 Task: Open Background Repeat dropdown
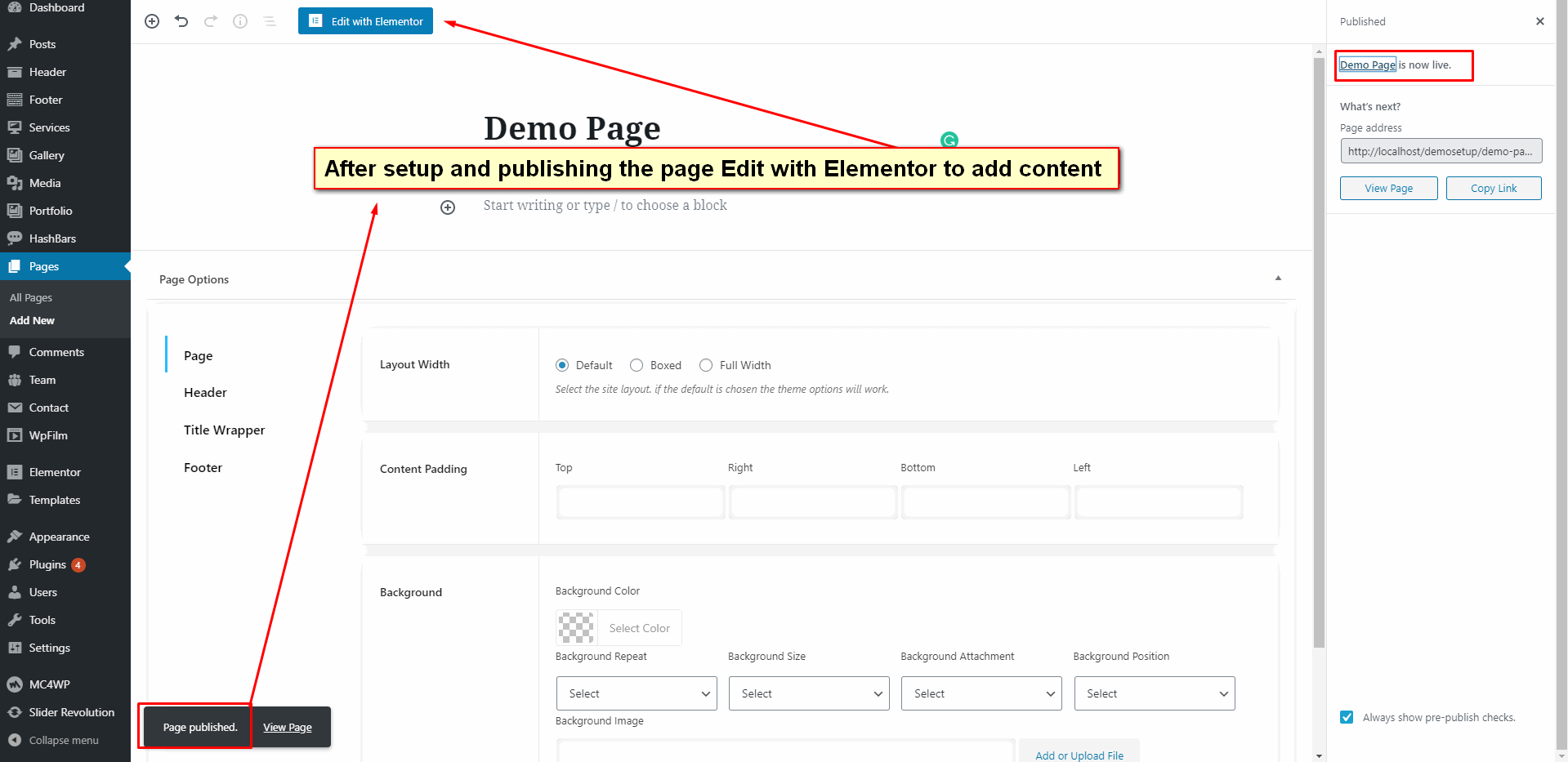(637, 693)
